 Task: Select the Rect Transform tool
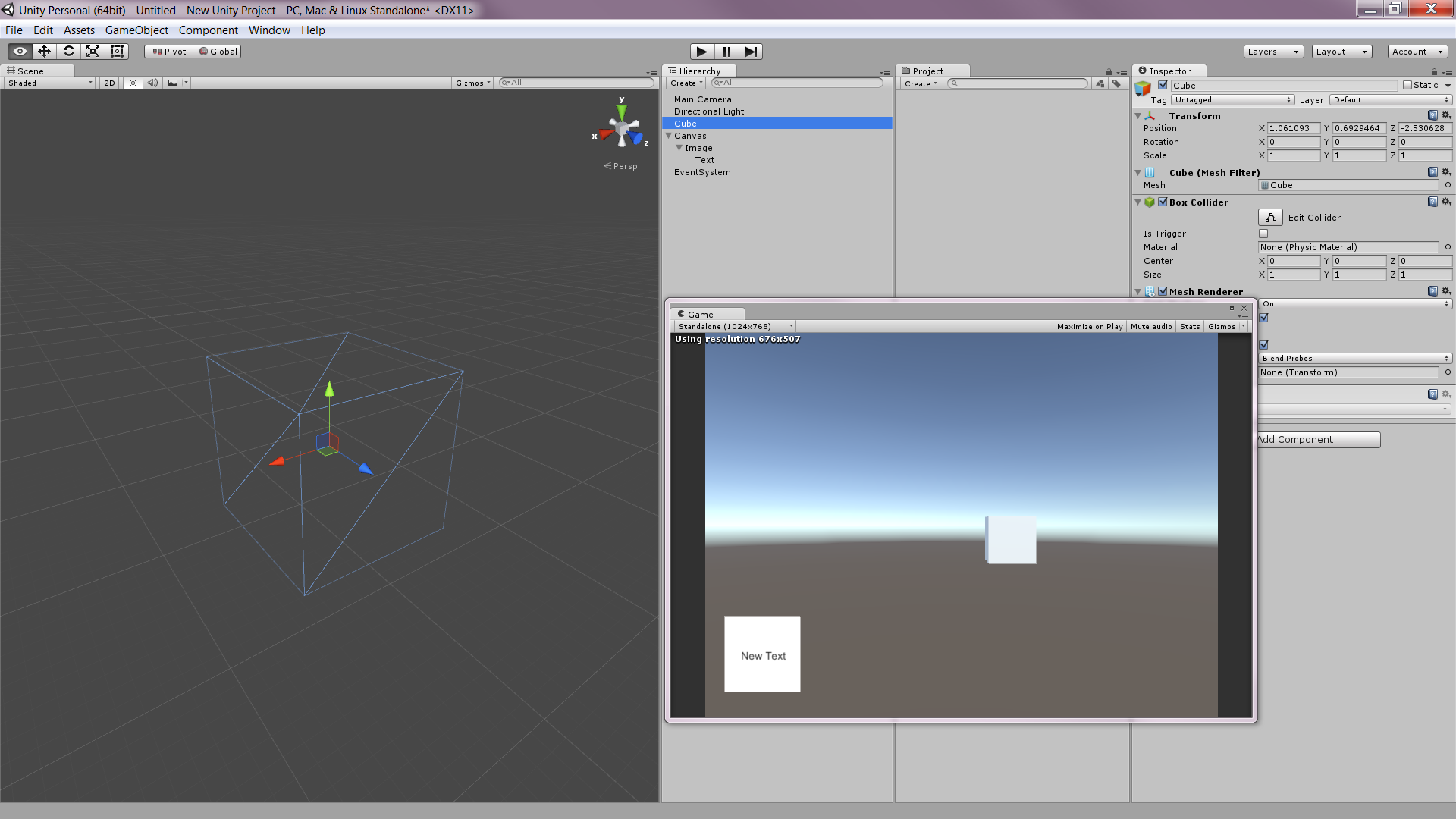117,51
